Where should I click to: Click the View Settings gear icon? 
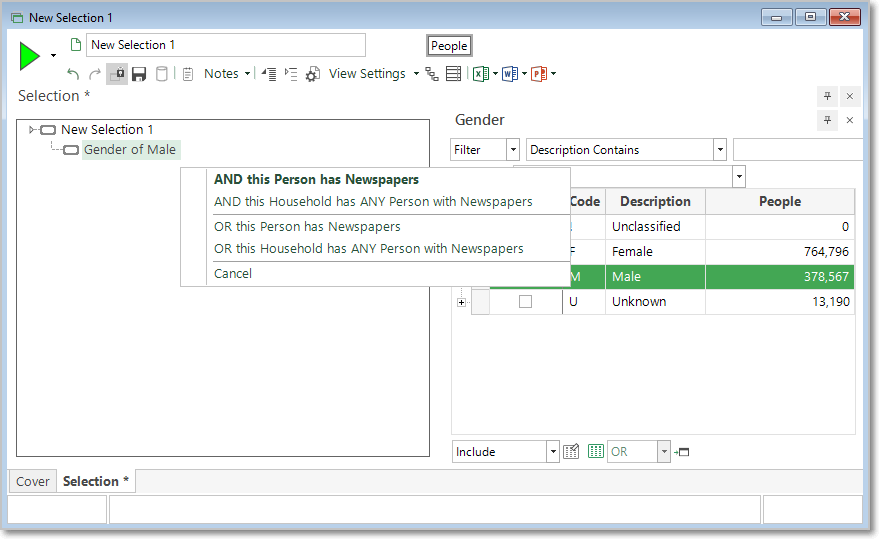click(313, 74)
